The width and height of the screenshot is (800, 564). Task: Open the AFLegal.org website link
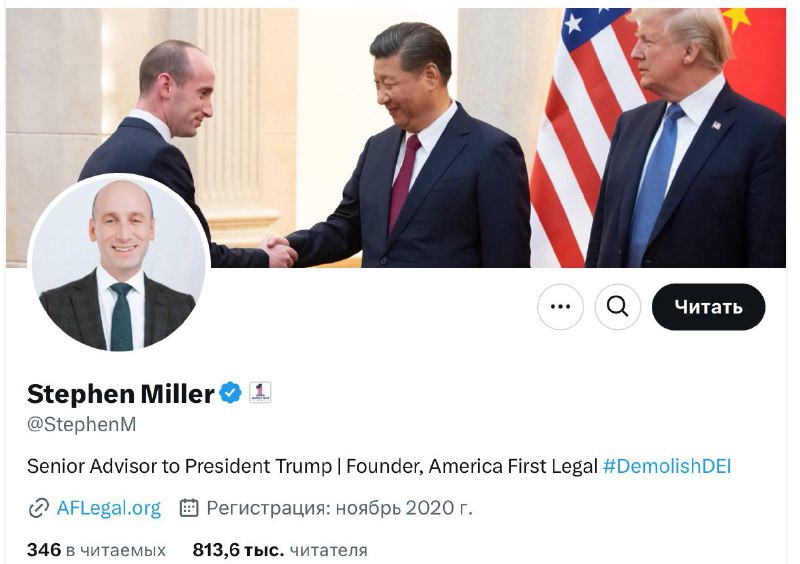tap(109, 508)
